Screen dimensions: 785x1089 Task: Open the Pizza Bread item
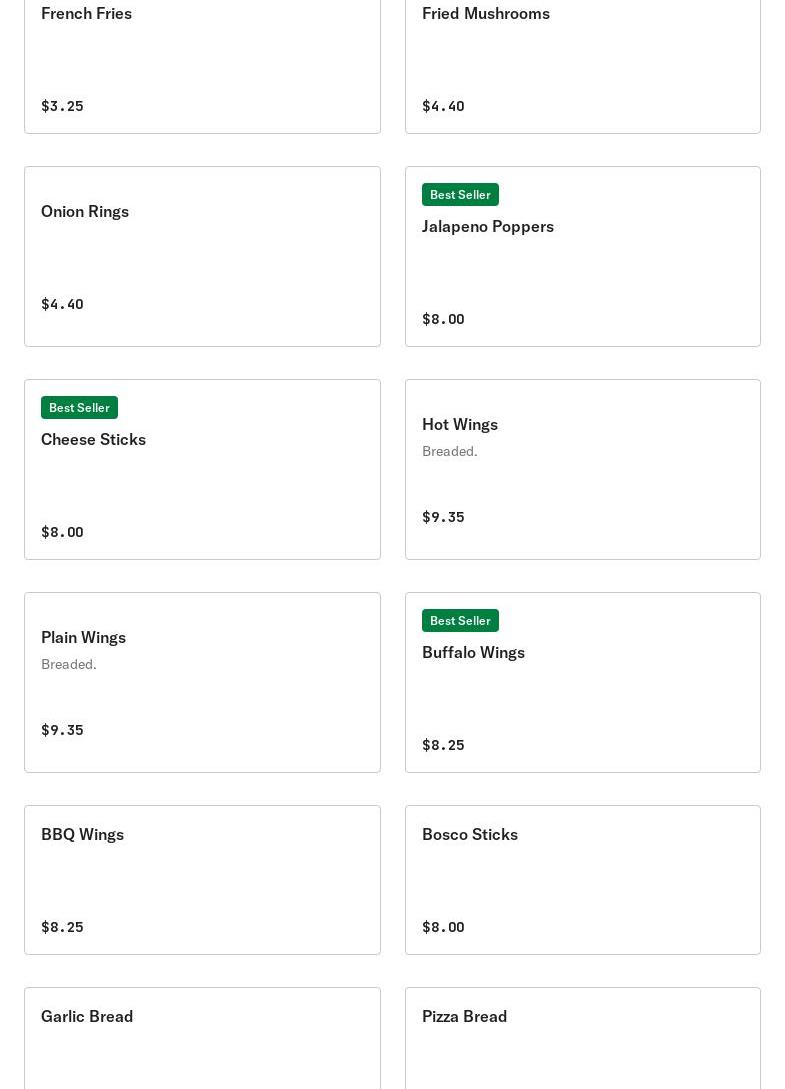tap(583, 1038)
